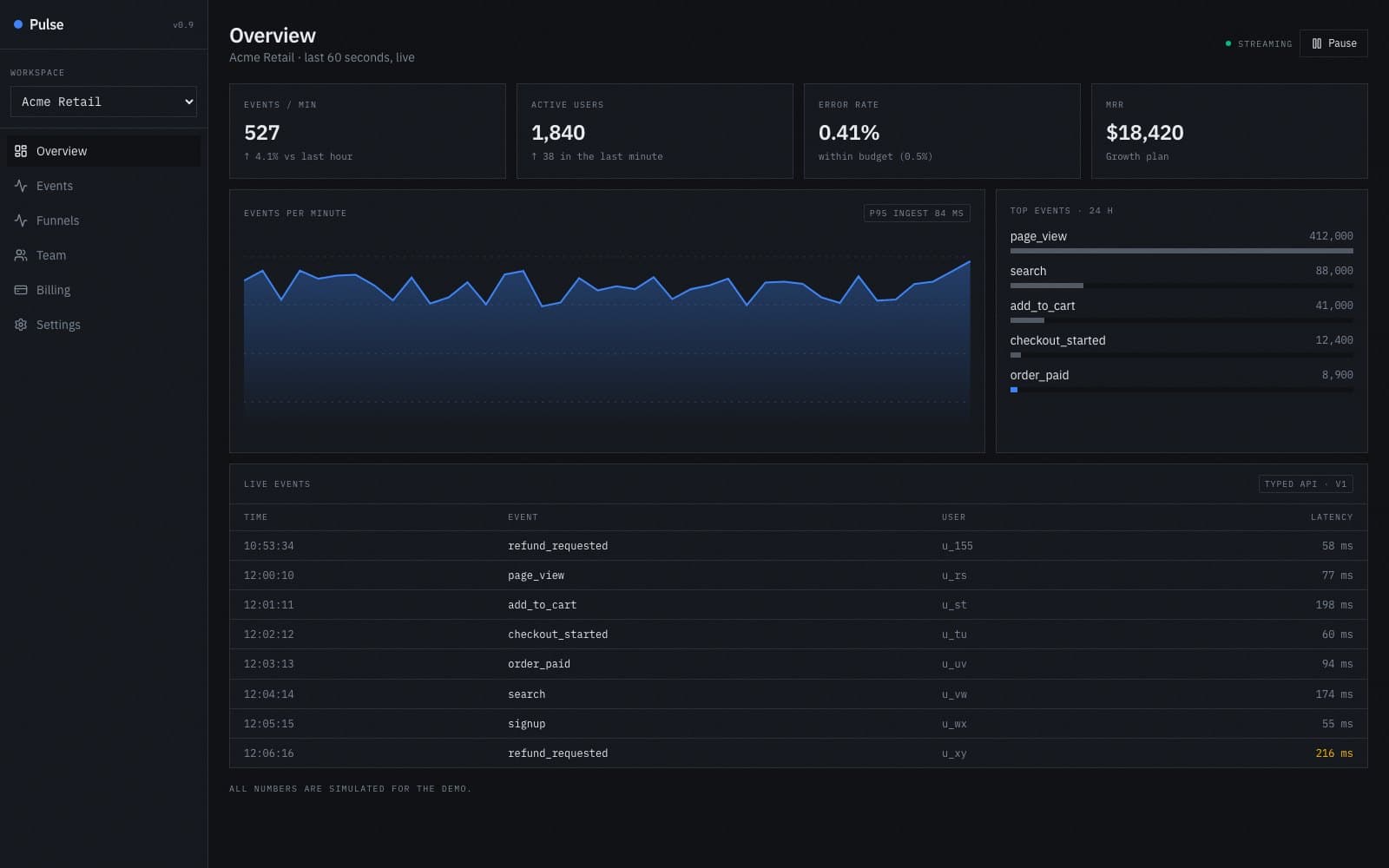Click the Overview grid icon in the sidebar

(21, 151)
